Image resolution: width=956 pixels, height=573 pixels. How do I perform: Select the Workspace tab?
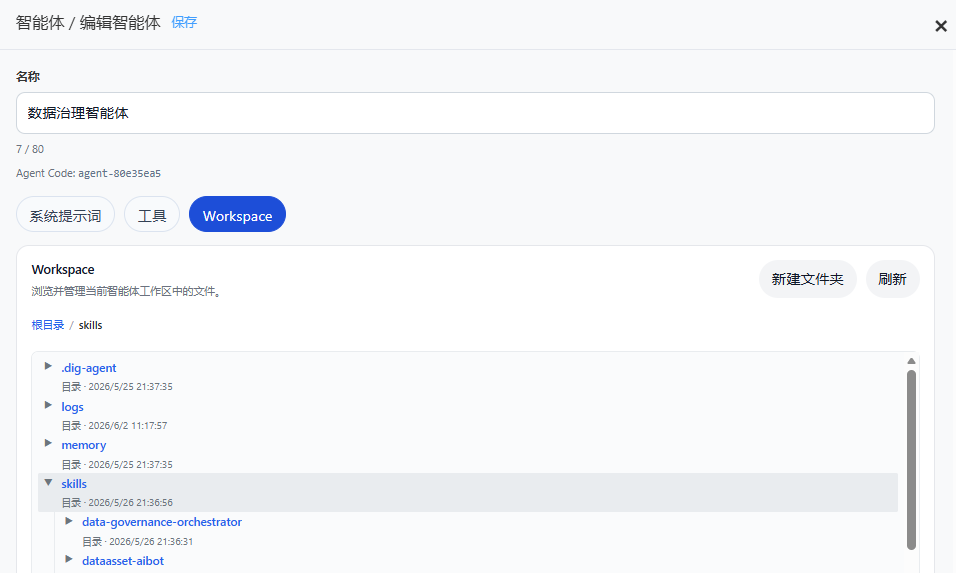pos(237,215)
